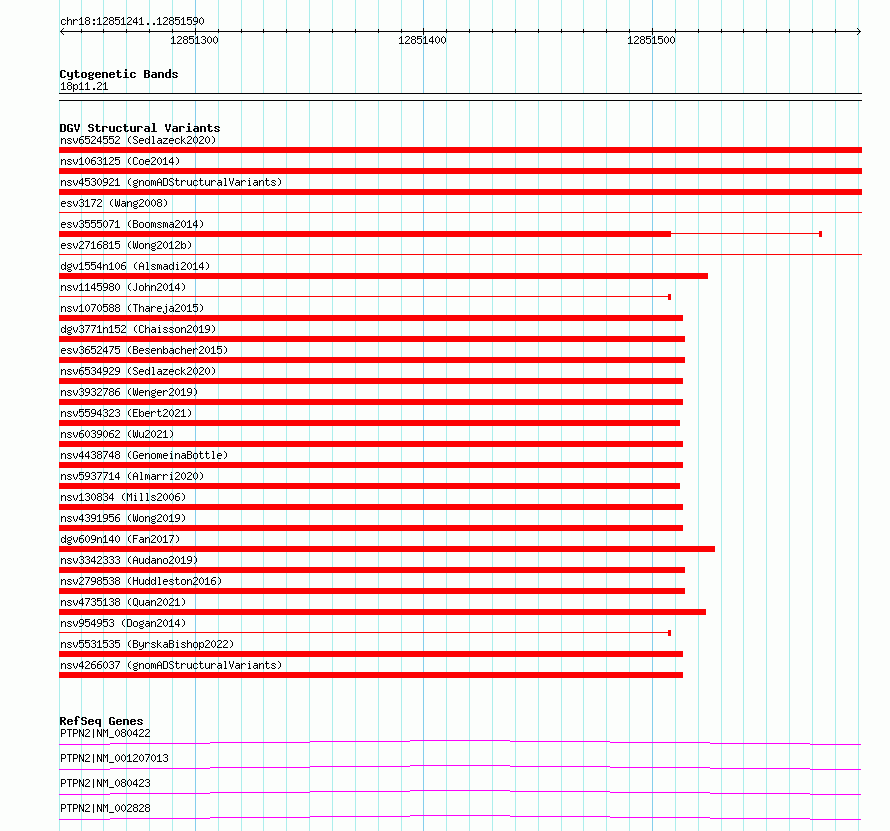Click the DGV Structural Variants track heading

click(140, 128)
